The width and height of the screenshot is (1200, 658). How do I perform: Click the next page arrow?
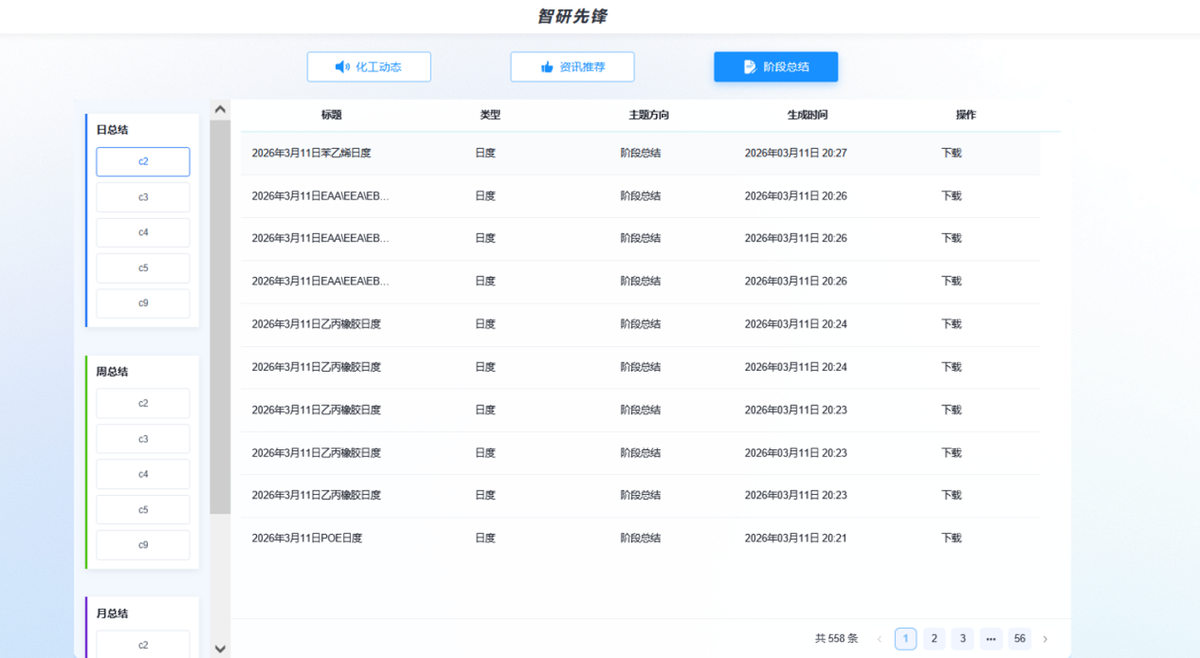point(1045,639)
